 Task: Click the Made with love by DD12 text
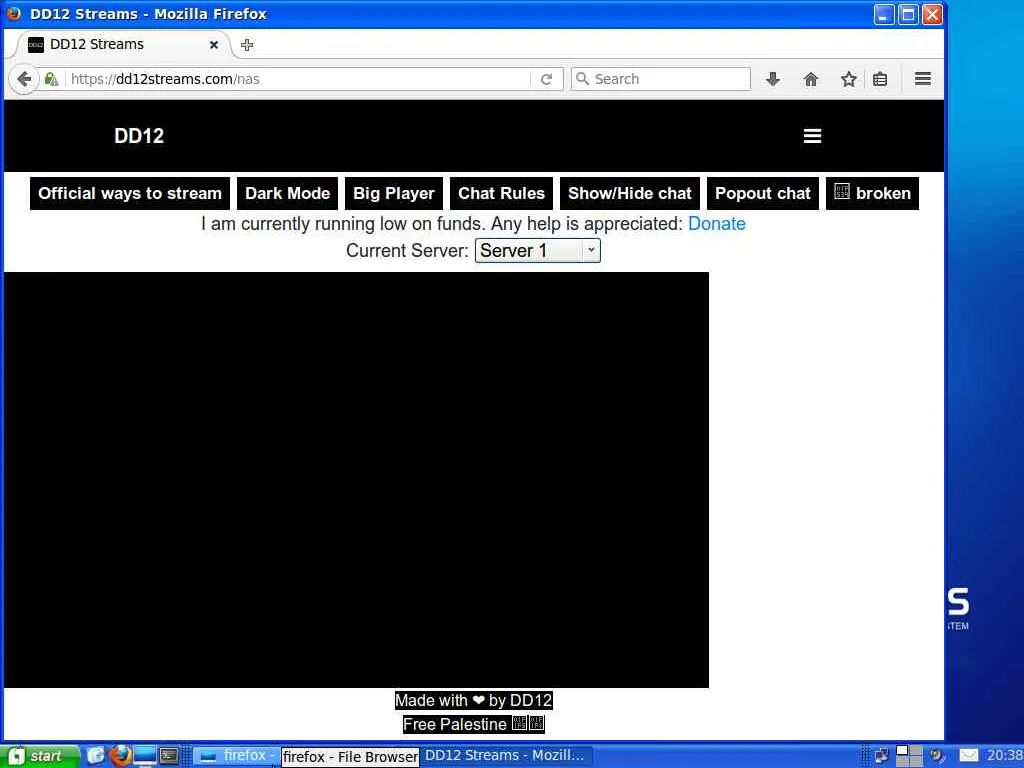(x=473, y=700)
